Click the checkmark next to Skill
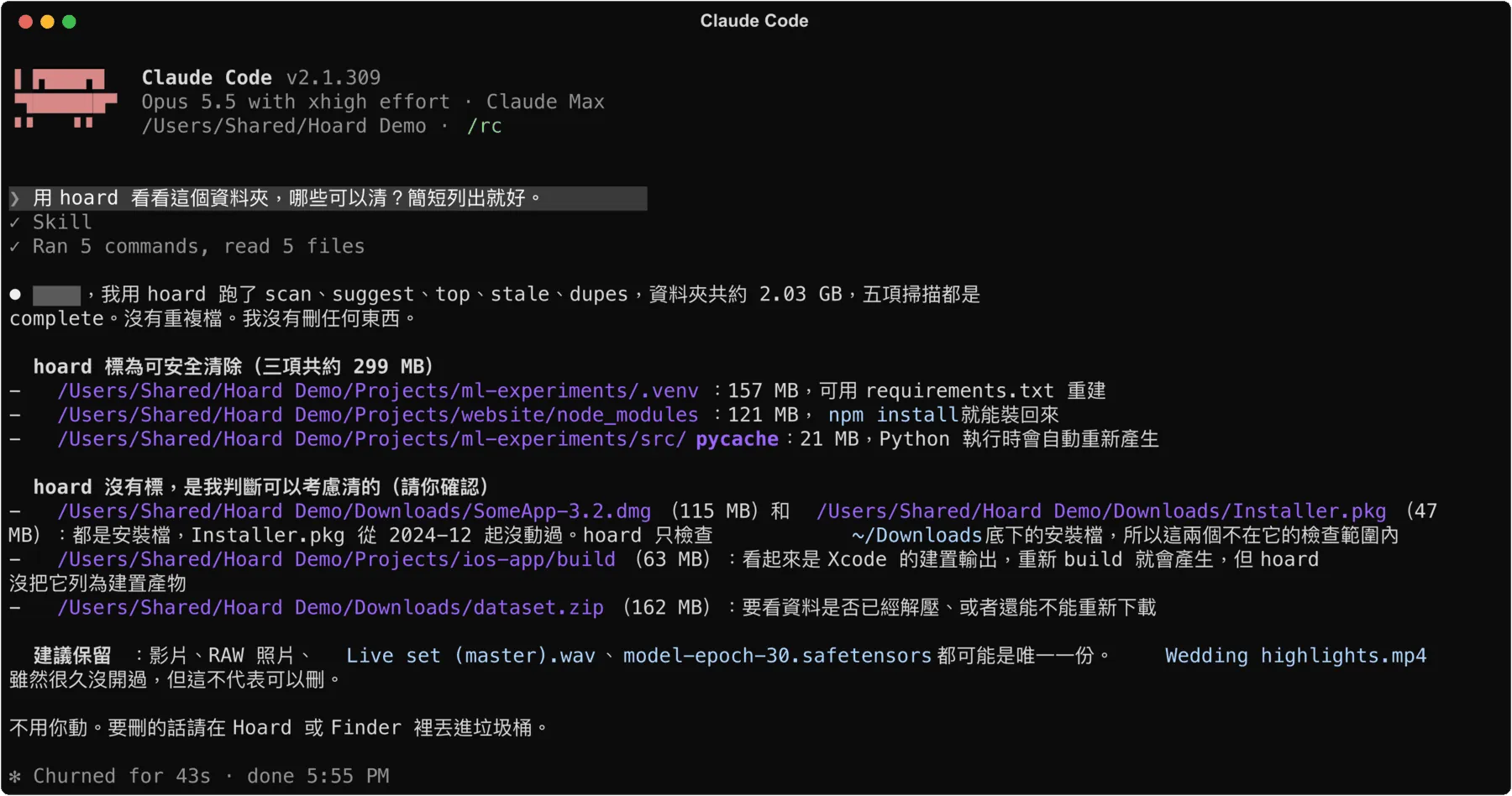Screen dimensions: 1512x796 coord(15,223)
